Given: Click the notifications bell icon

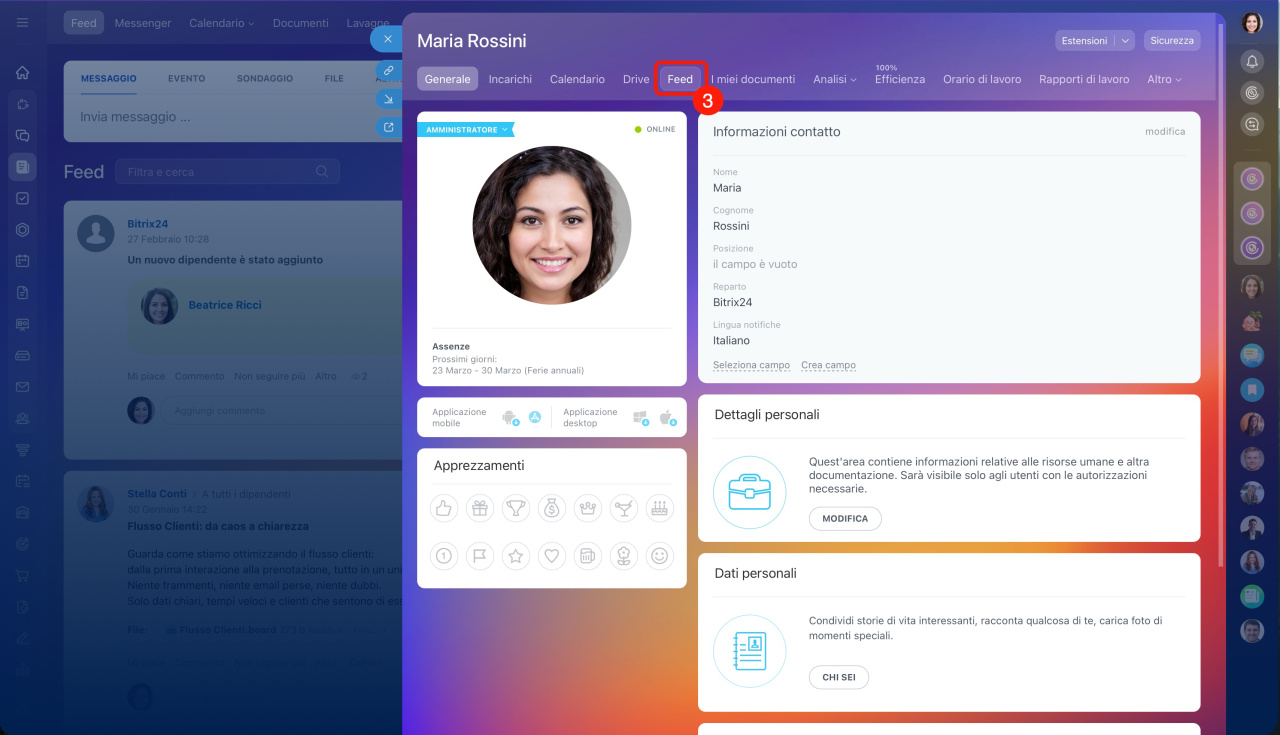Looking at the screenshot, I should pos(1252,61).
